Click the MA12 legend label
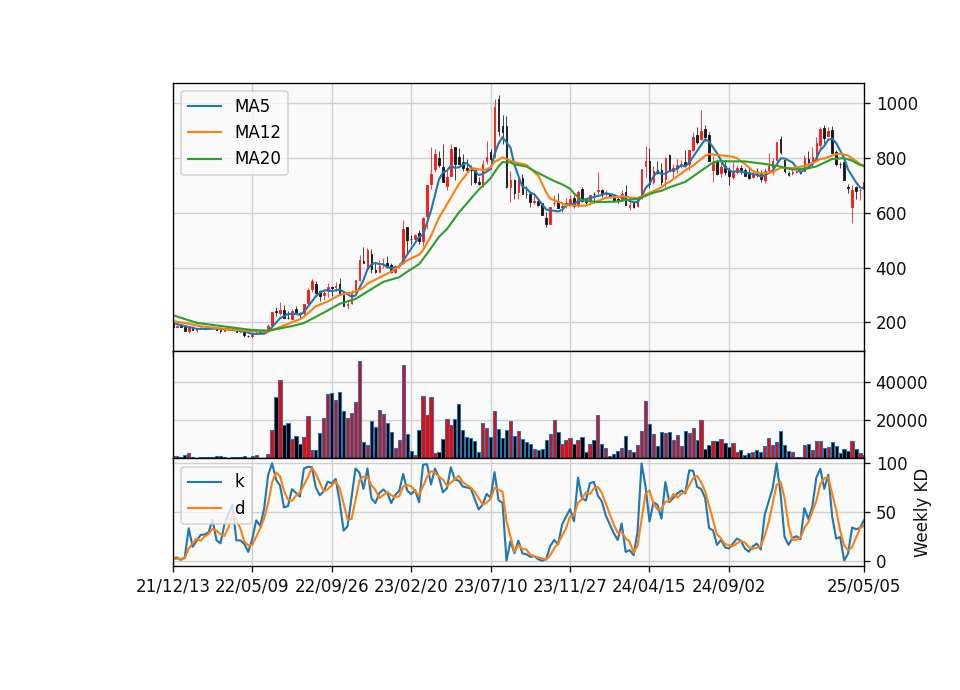Viewport: 960px width, 690px height. (257, 132)
